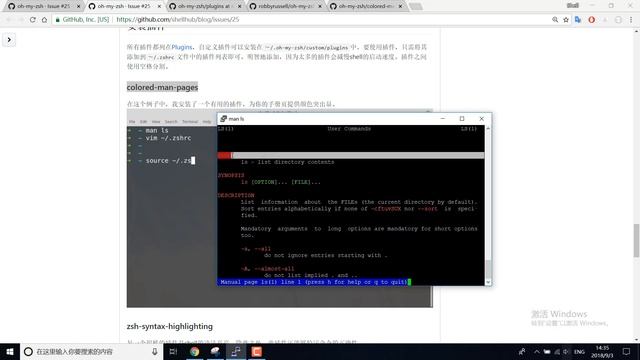The image size is (640, 360).
Task: Switch to oh-my-zsh/plugins tab
Action: [x=203, y=6]
